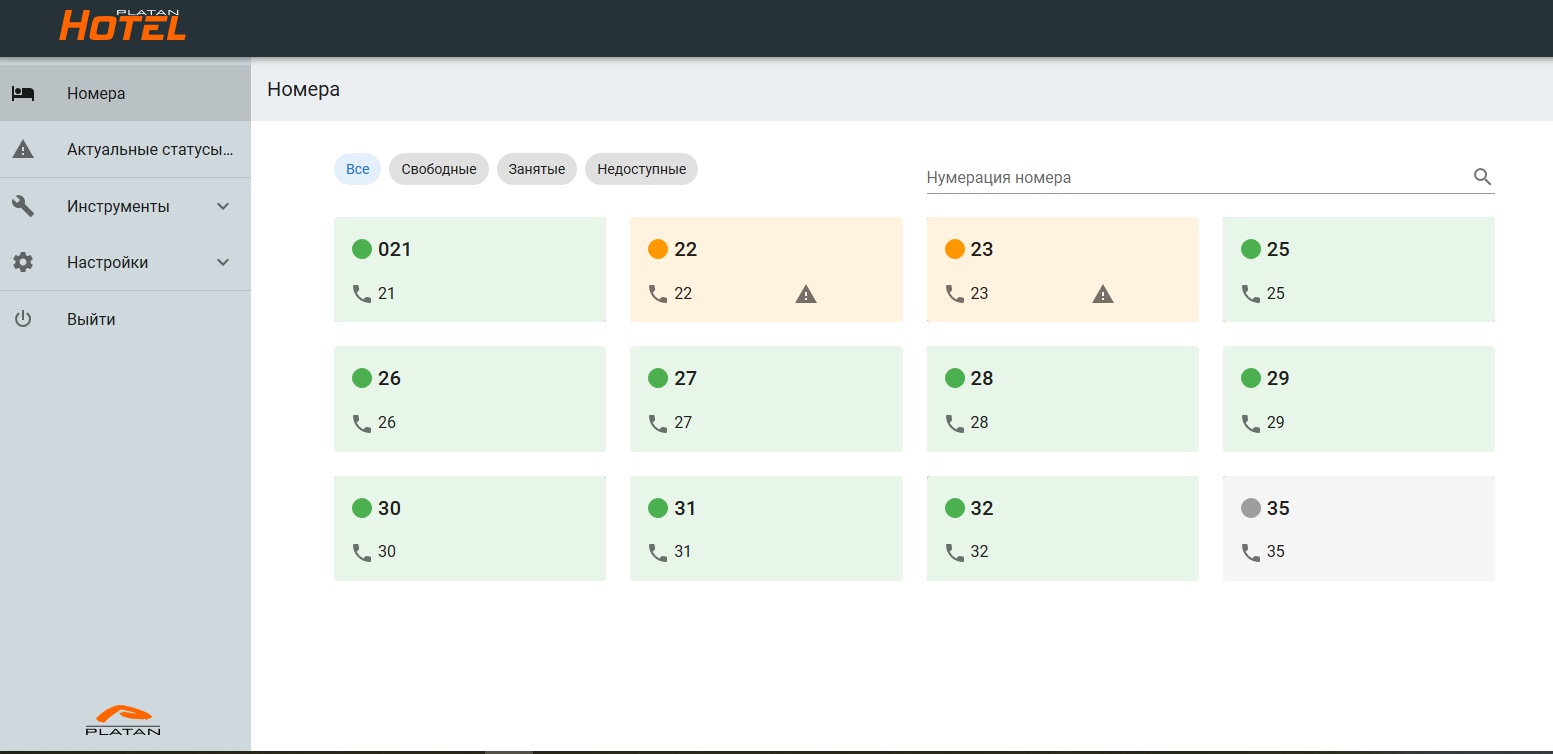Open room 28 title
This screenshot has height=754, width=1553.
point(982,378)
